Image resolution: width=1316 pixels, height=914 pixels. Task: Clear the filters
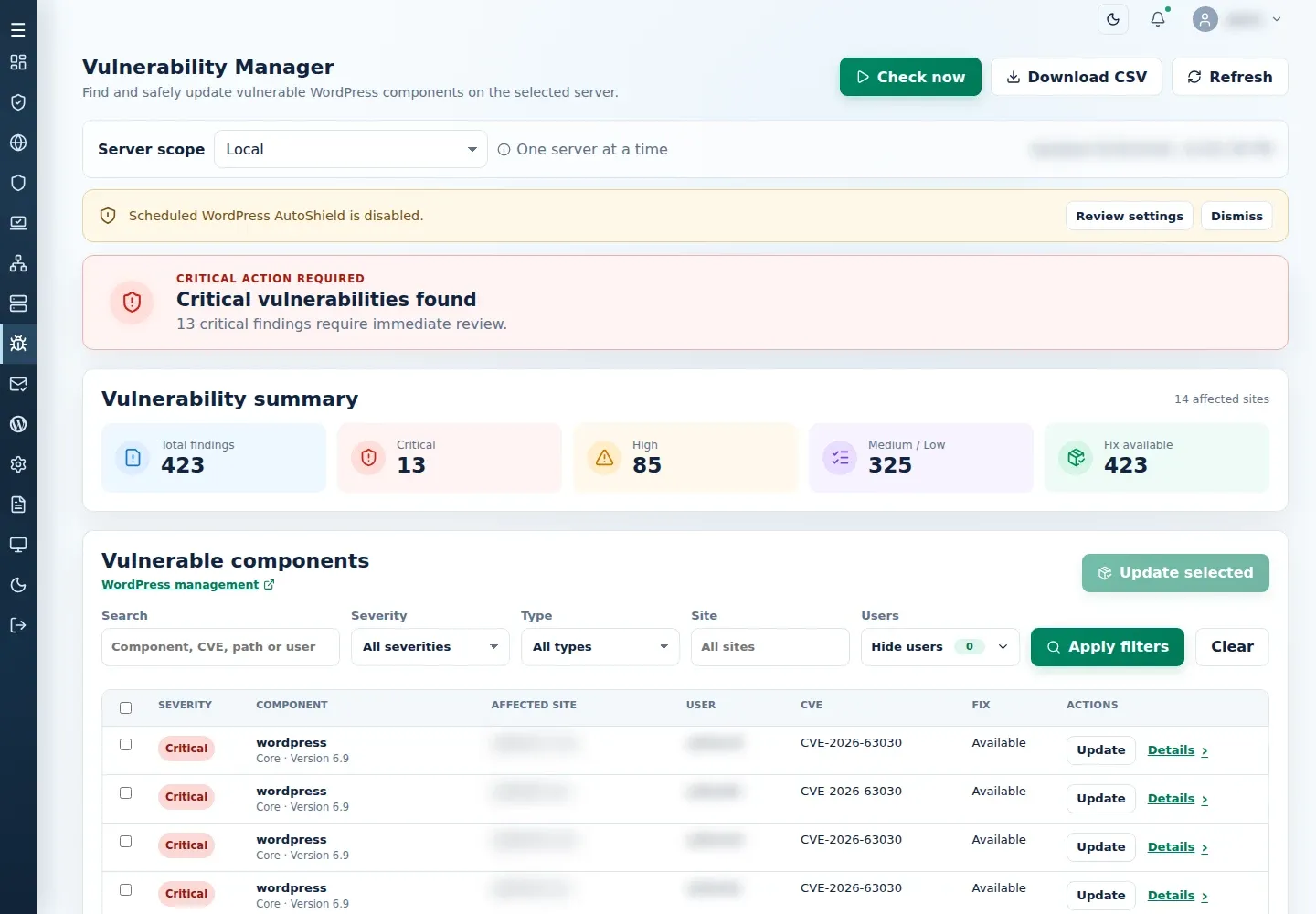pyautogui.click(x=1232, y=646)
